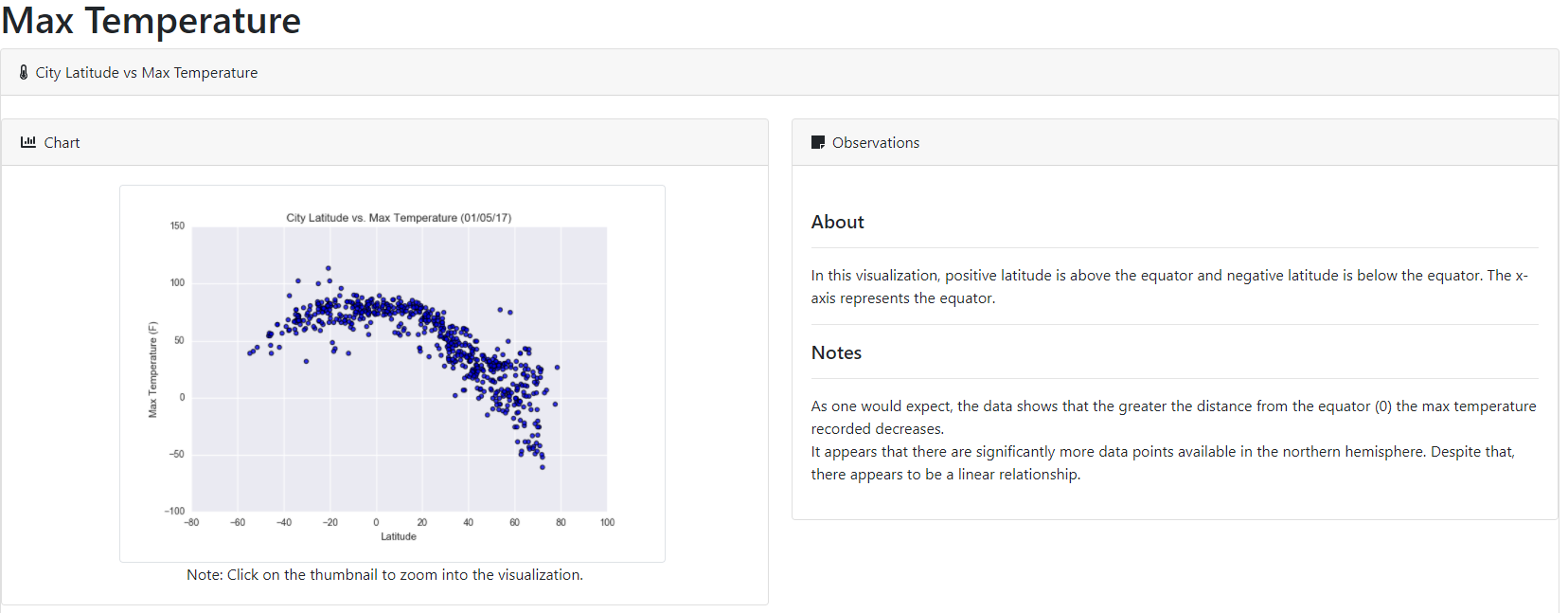Select the Notes section heading

pos(836,352)
